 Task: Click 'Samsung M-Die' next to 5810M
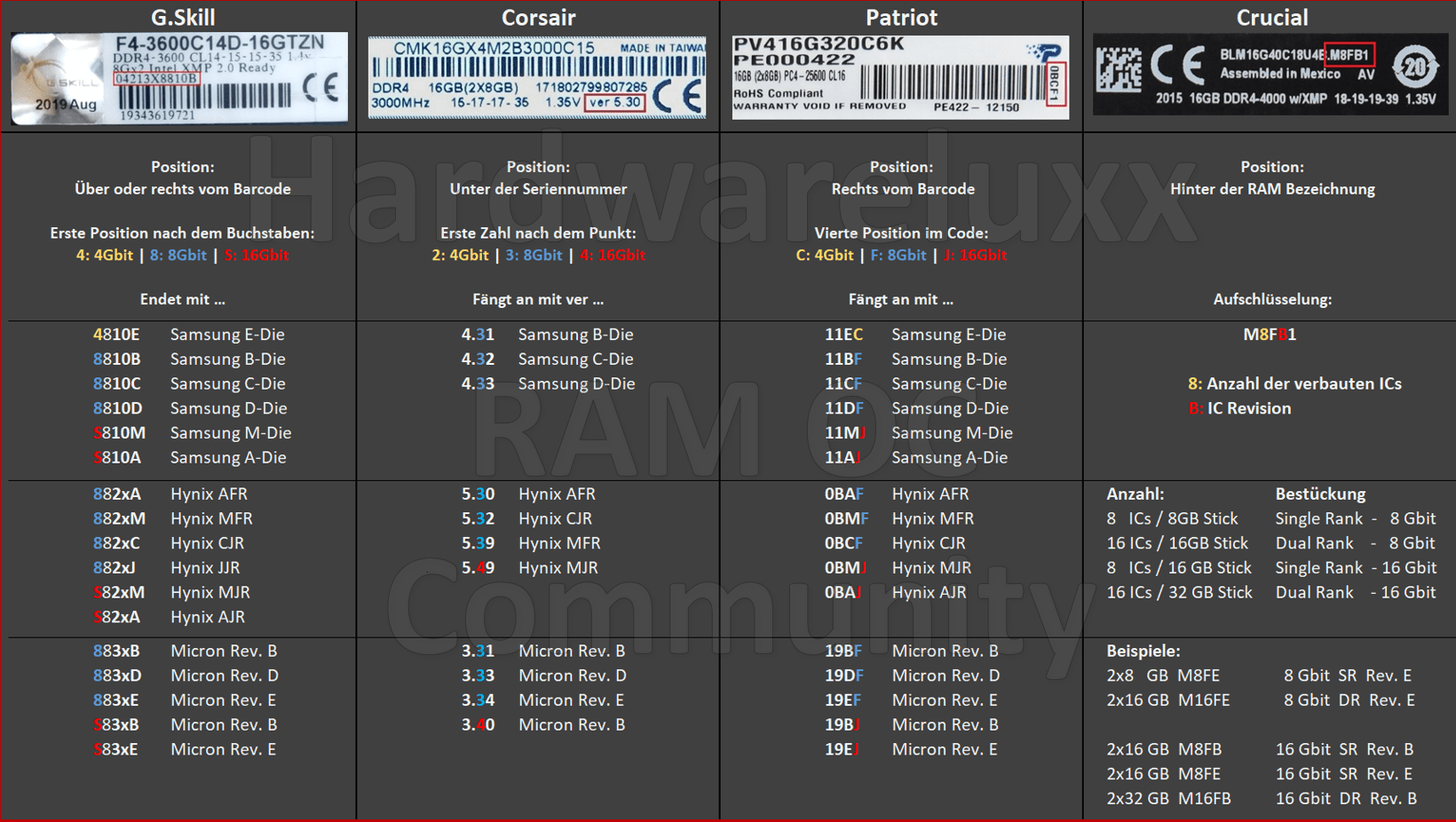(x=231, y=433)
